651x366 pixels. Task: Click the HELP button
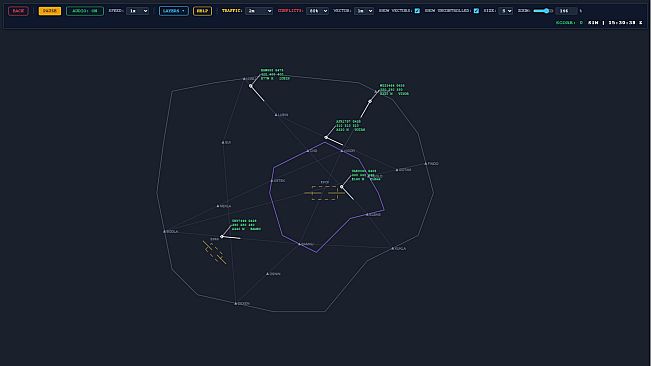click(202, 11)
